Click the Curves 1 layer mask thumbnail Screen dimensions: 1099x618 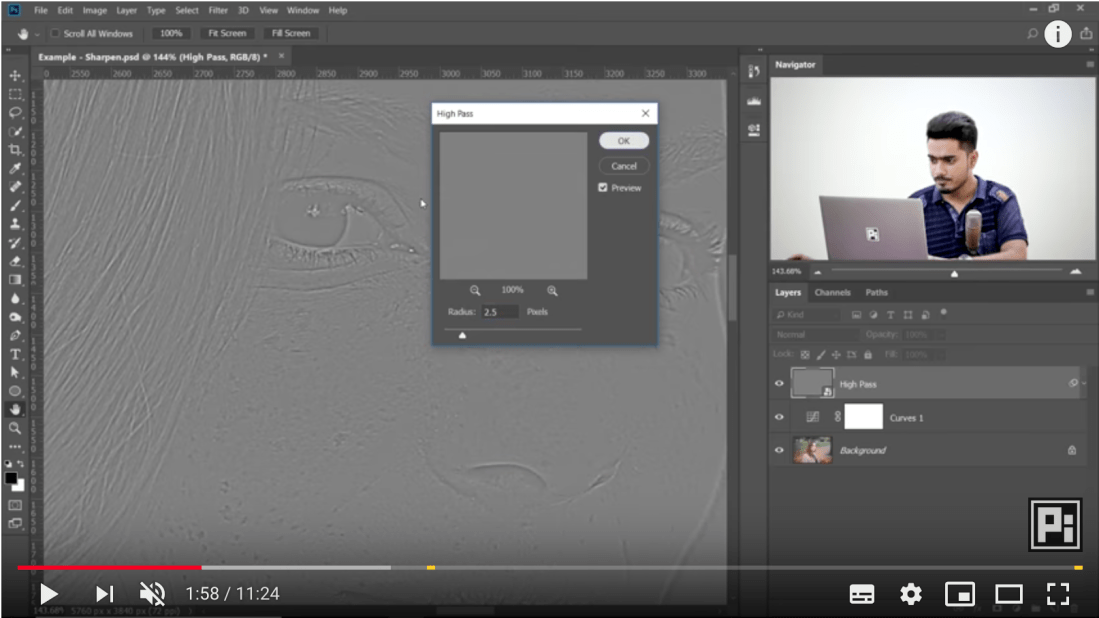[863, 417]
